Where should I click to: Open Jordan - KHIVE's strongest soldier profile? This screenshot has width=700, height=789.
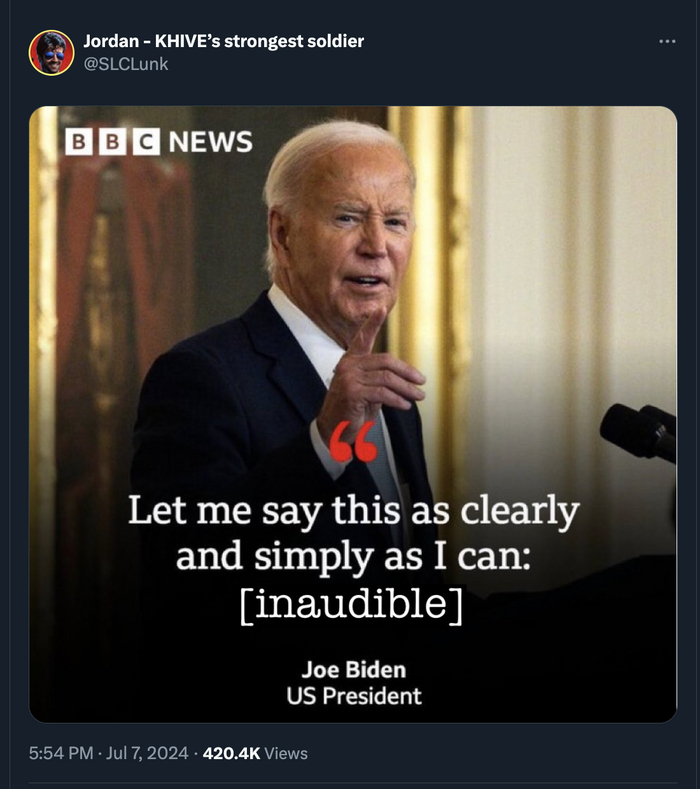[223, 41]
